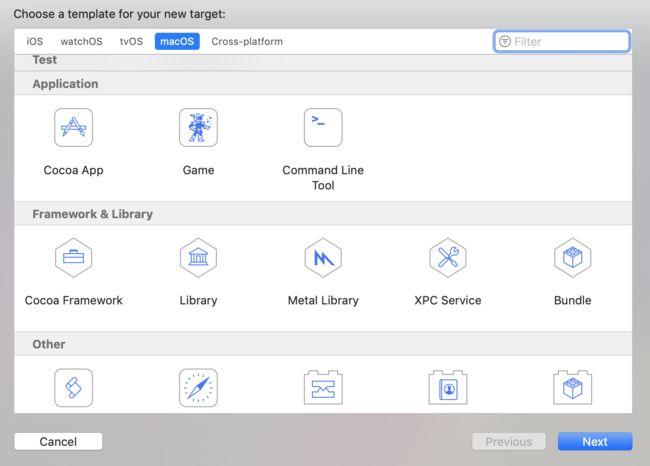Select the Library template icon
The width and height of the screenshot is (650, 466).
pyautogui.click(x=198, y=257)
